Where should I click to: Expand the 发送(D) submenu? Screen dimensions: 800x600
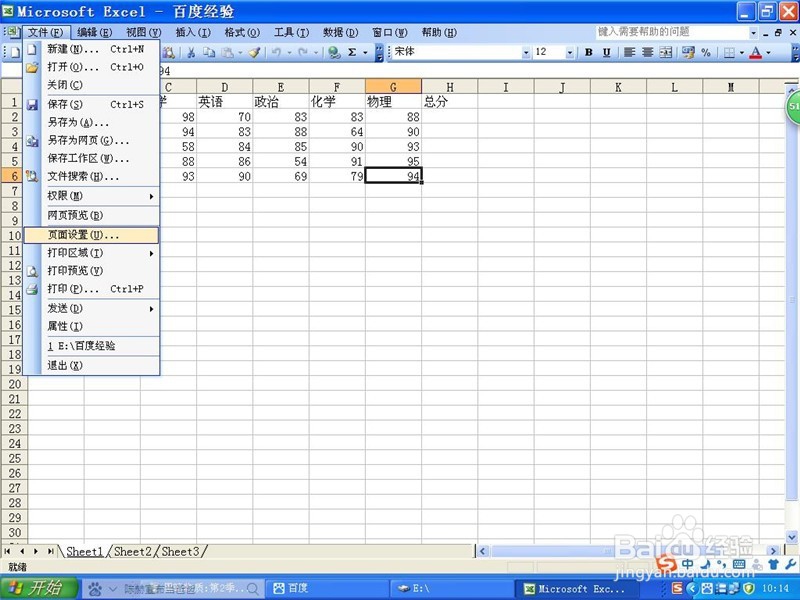(x=92, y=309)
